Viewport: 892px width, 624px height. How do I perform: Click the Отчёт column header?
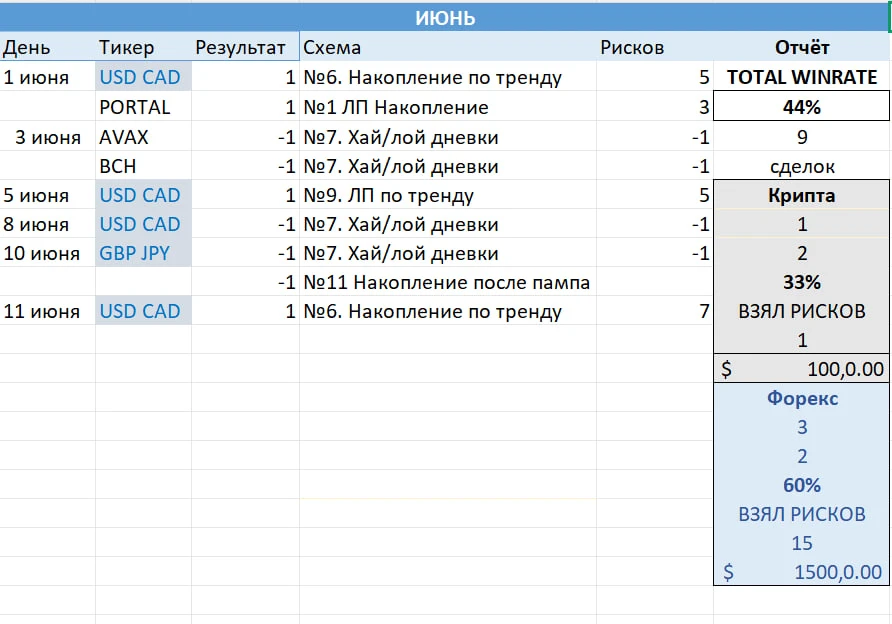point(802,47)
